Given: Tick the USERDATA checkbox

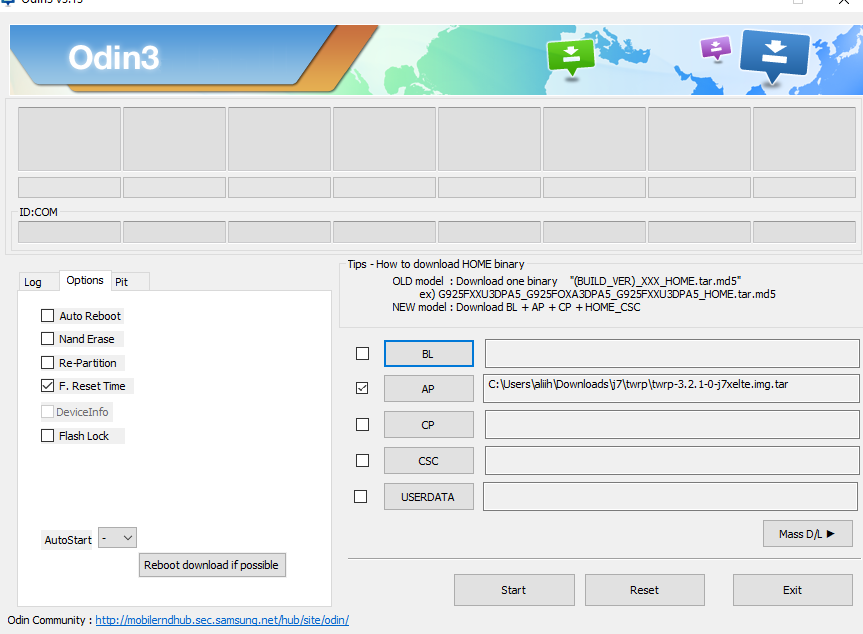Looking at the screenshot, I should [361, 496].
